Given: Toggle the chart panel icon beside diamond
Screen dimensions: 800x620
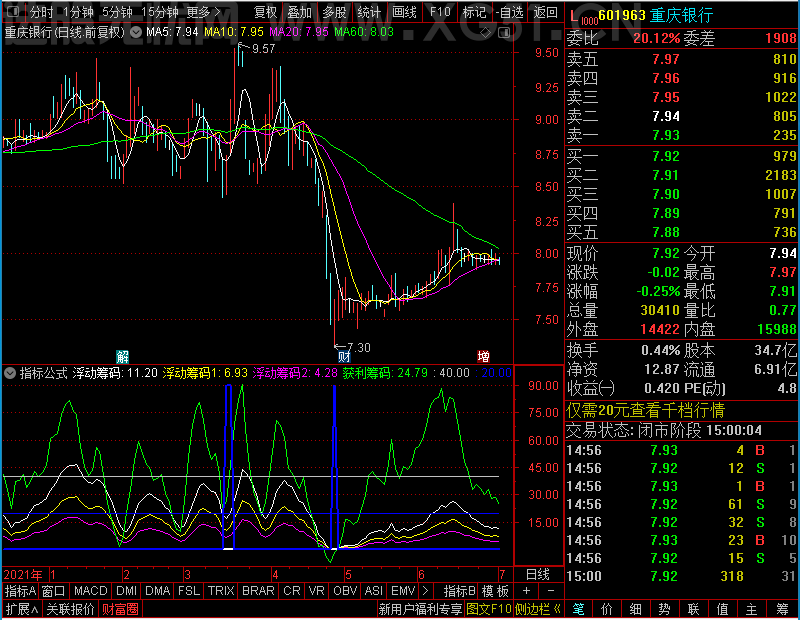Looking at the screenshot, I should 504,33.
